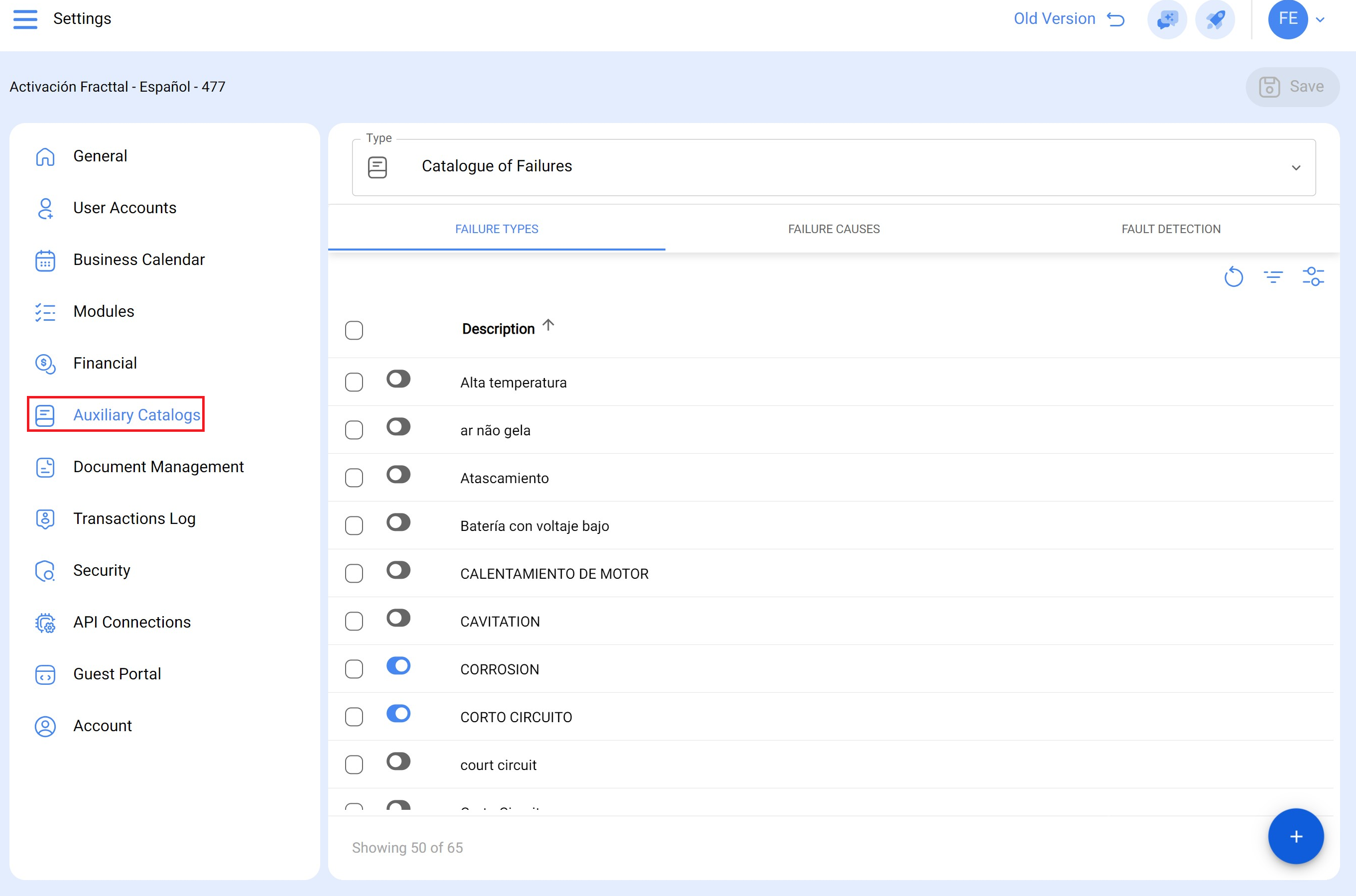Viewport: 1356px width, 896px height.
Task: Open Document Management in sidebar
Action: [x=158, y=467]
